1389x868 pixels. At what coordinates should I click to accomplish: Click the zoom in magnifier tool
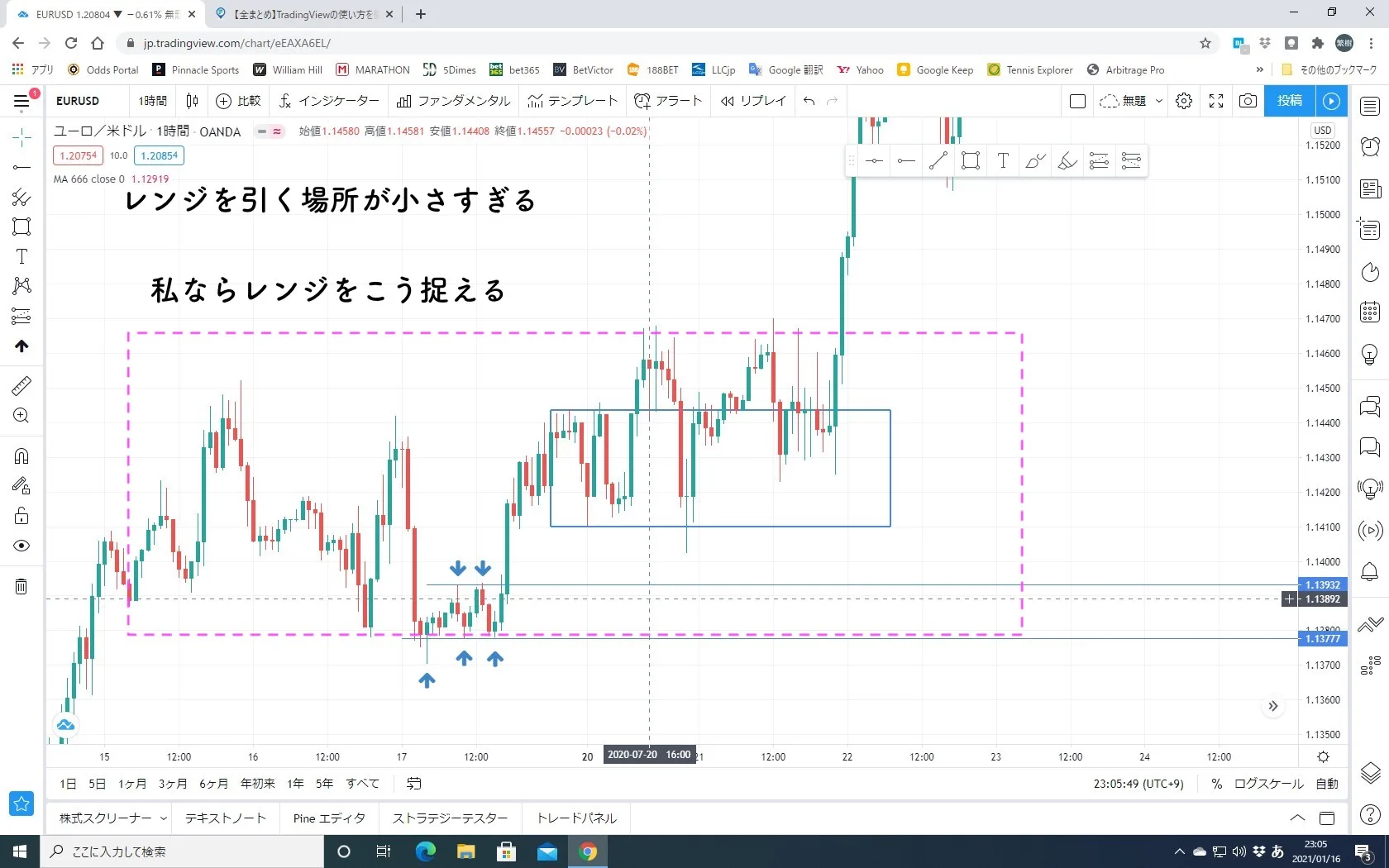(21, 416)
